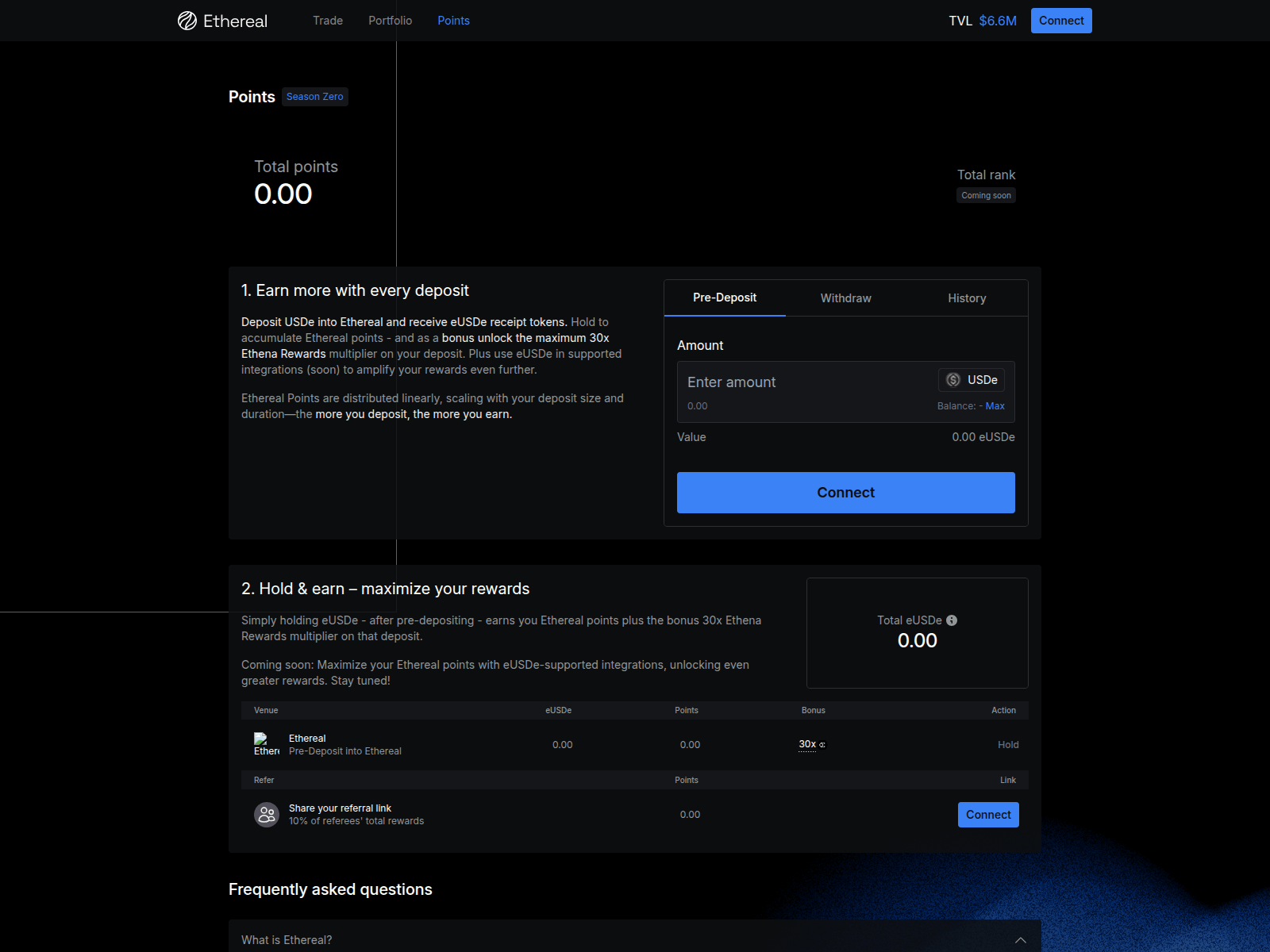Click the Max balance link

pyautogui.click(x=995, y=406)
